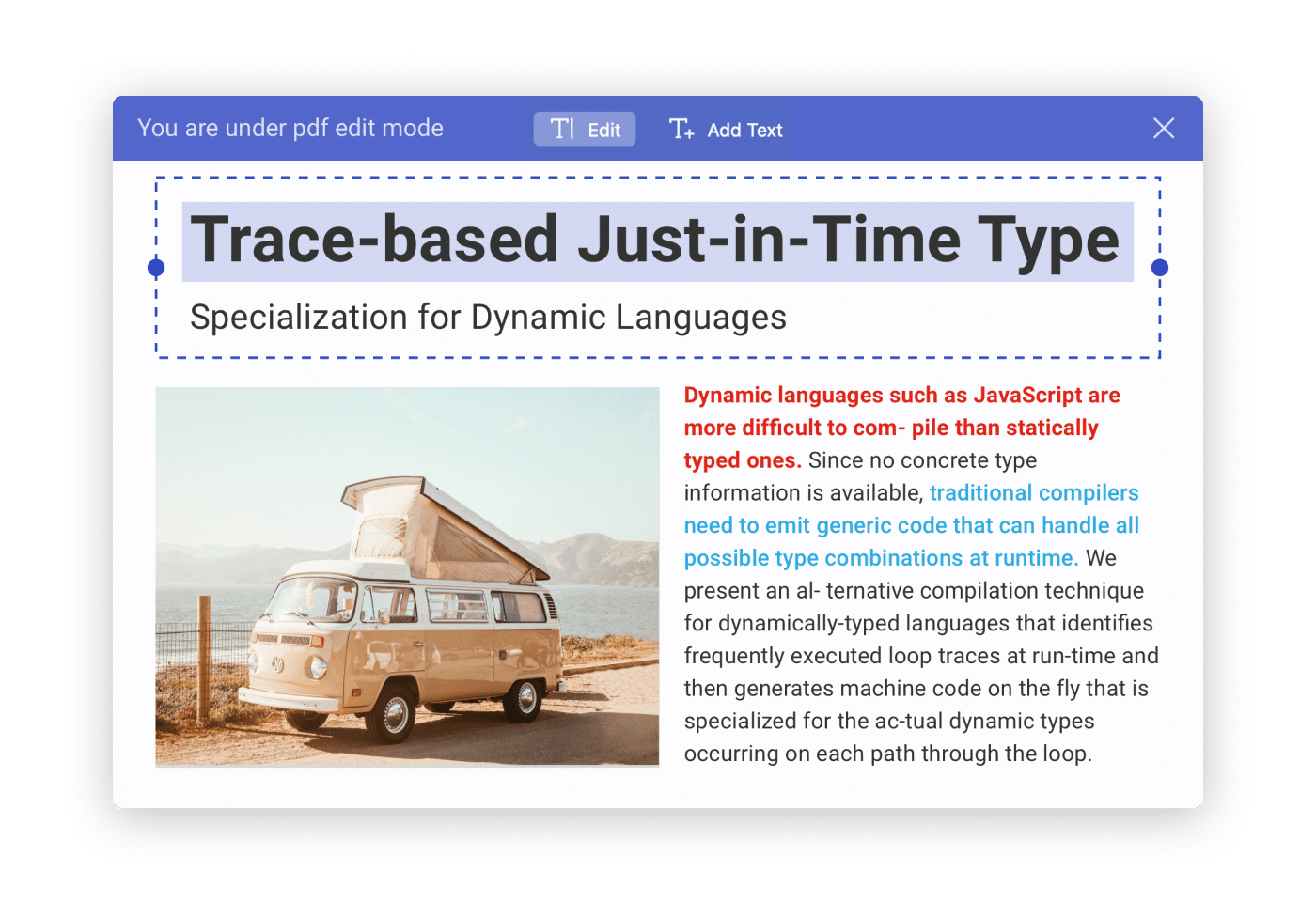
Task: Click the line "present an al- ternative compilation technique"
Action: tap(914, 591)
